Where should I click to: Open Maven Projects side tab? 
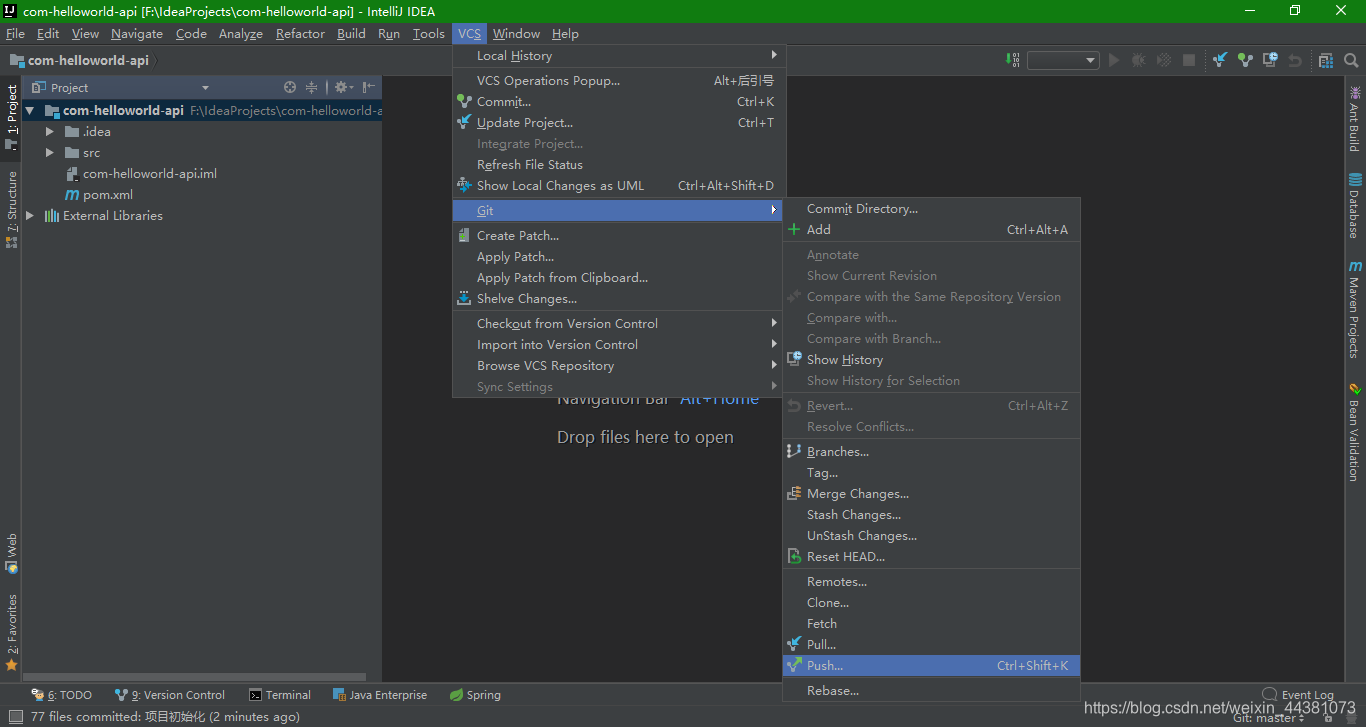click(1355, 310)
